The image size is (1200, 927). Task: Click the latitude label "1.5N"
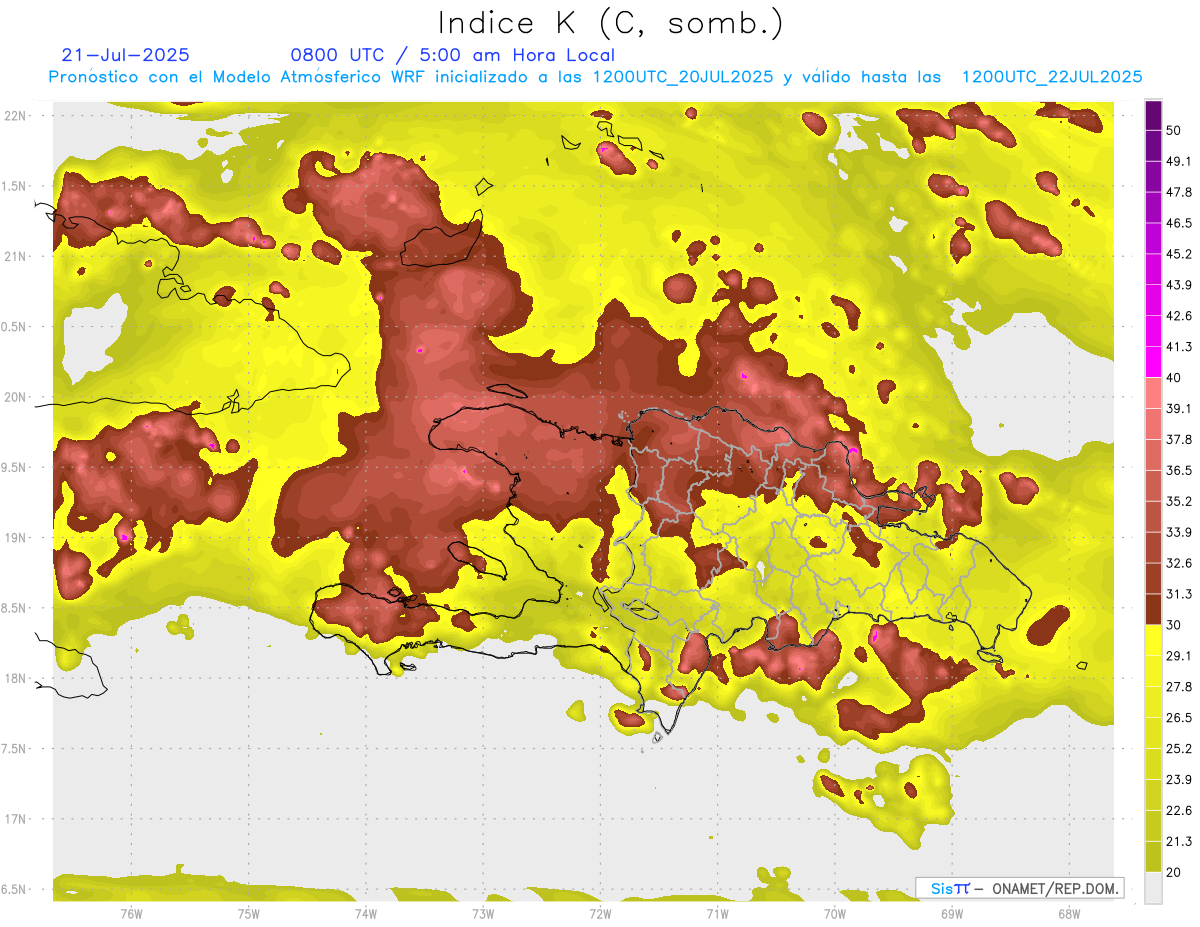coord(15,186)
